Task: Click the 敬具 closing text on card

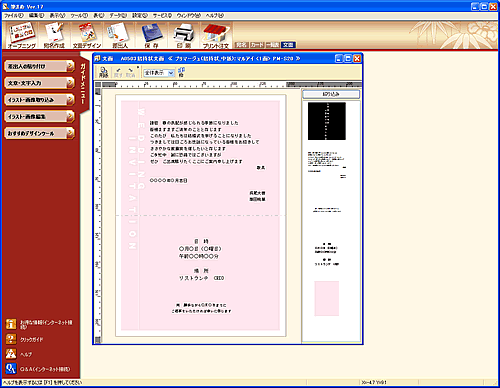Action: [x=261, y=168]
